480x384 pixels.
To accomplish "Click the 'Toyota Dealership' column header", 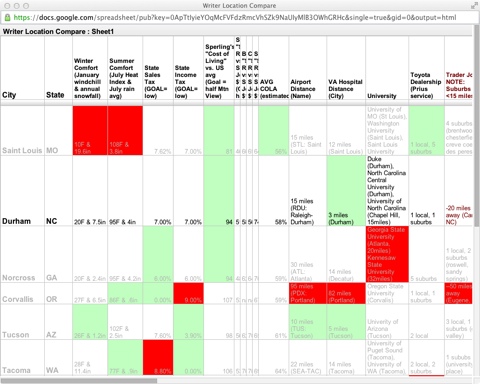I will (427, 68).
